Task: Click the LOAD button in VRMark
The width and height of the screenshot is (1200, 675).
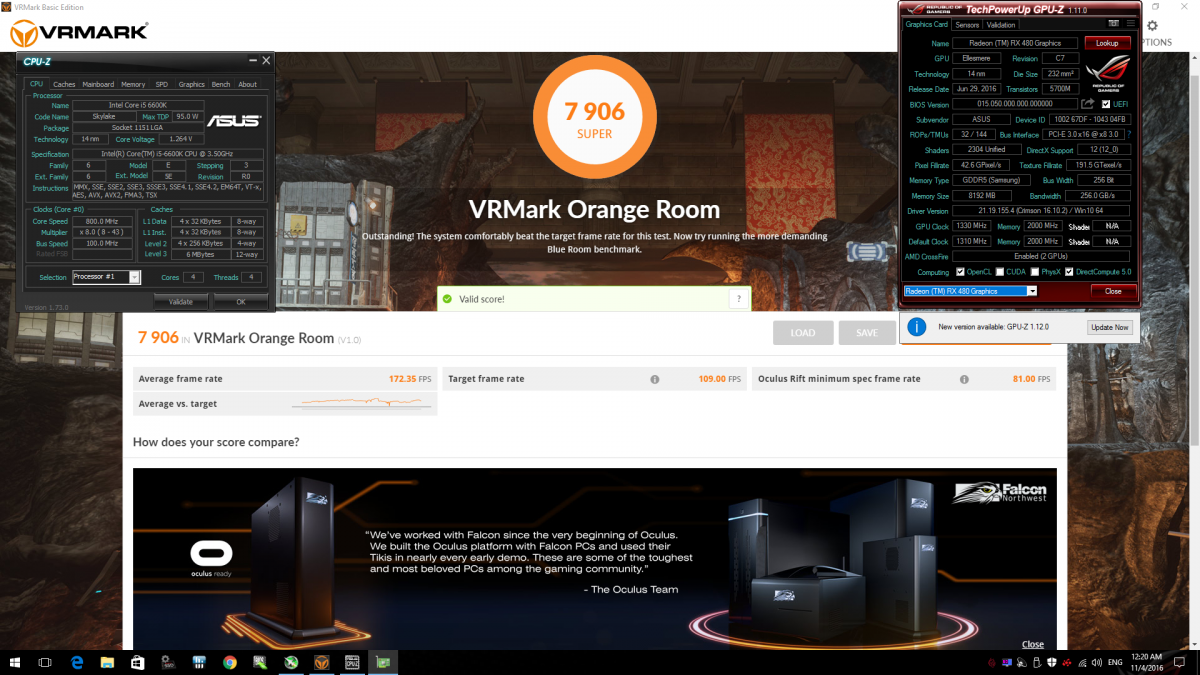Action: point(803,333)
